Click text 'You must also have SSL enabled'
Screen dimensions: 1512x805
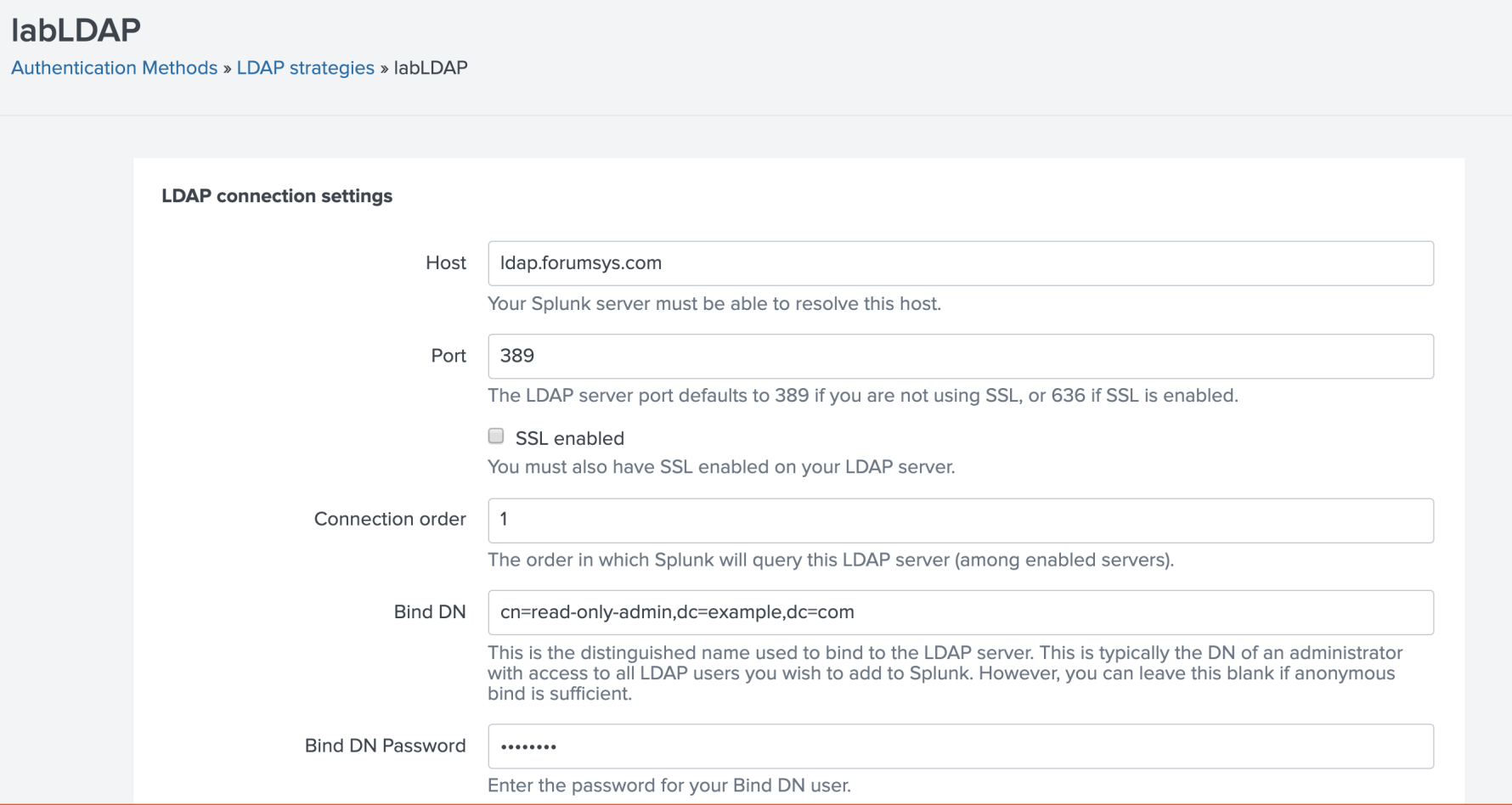[x=721, y=467]
